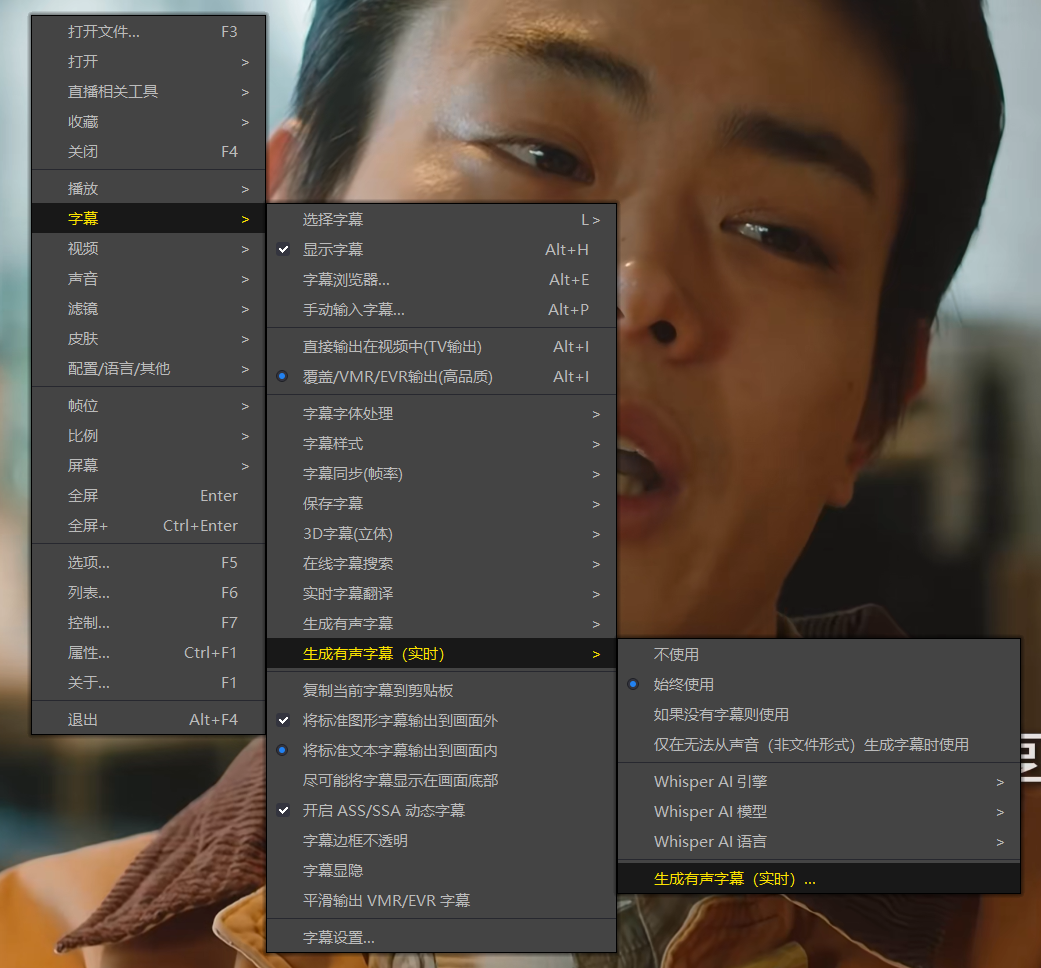Expand the 视频 submenu

pos(149,249)
